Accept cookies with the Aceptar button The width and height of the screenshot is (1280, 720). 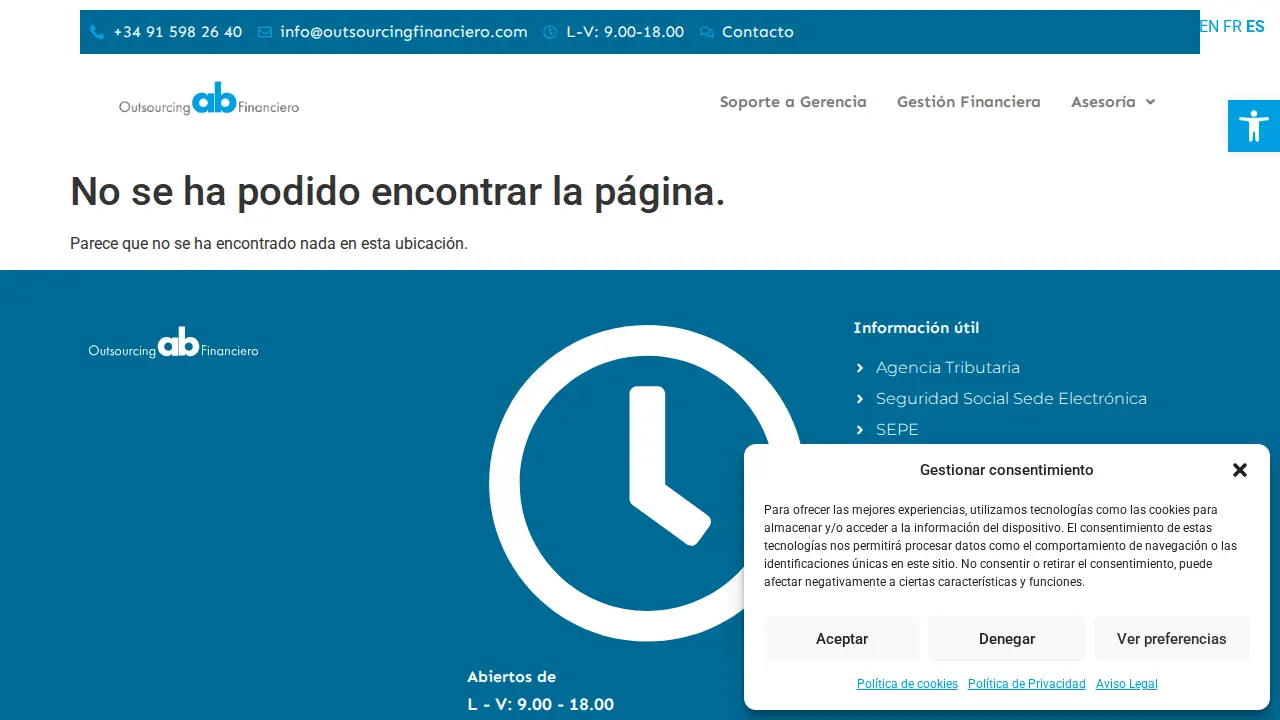coord(842,639)
